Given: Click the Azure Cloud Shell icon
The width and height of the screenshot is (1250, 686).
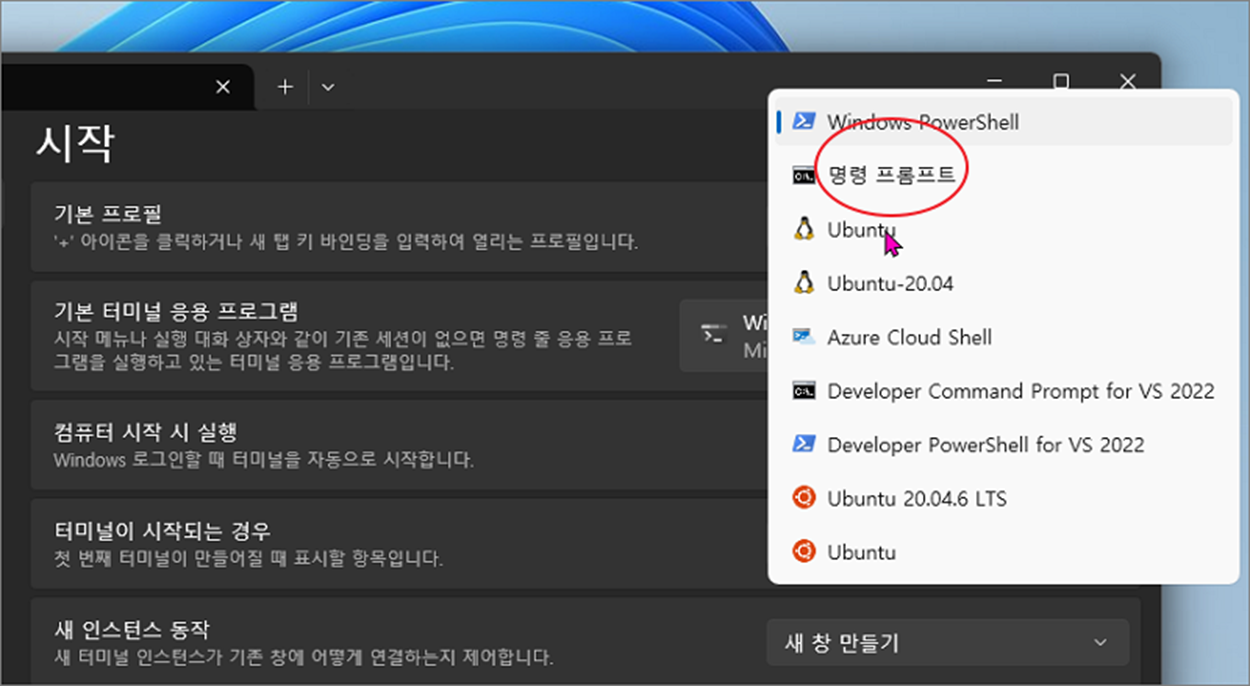Looking at the screenshot, I should [x=803, y=337].
